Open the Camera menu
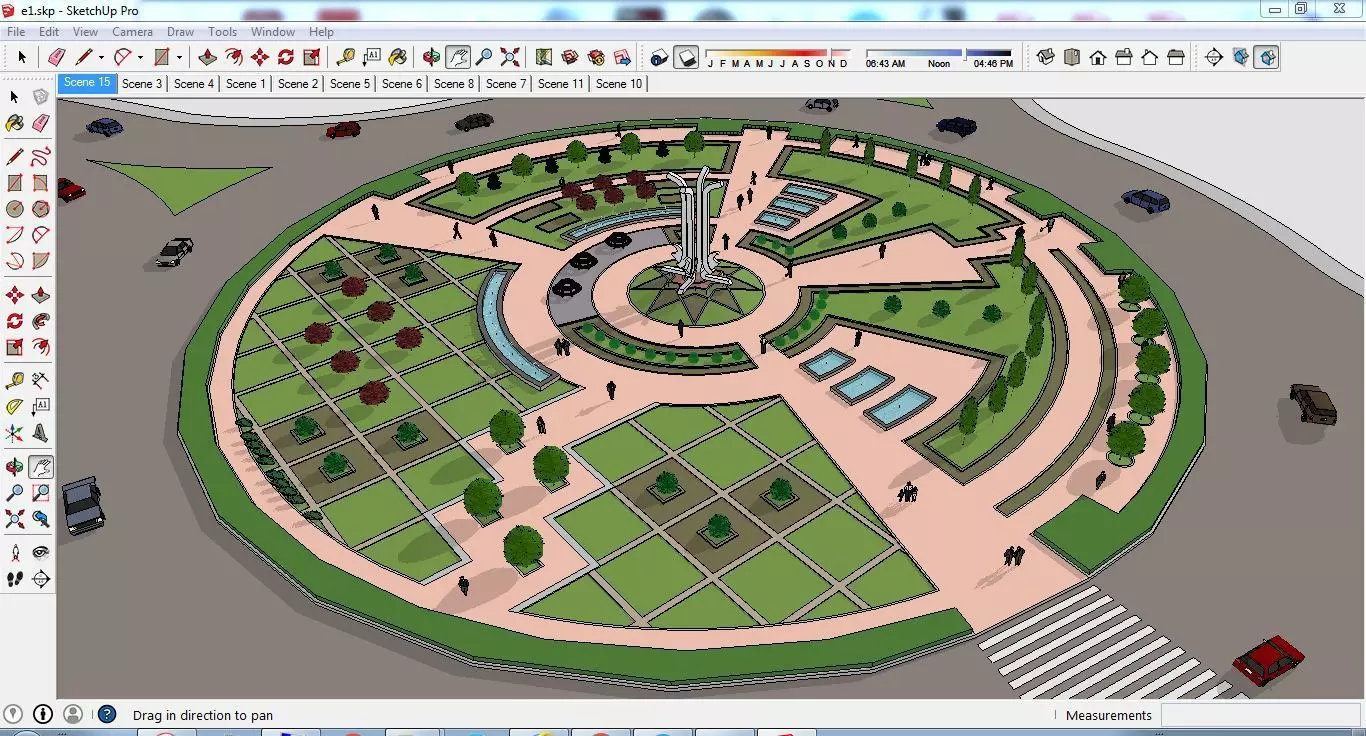This screenshot has height=736, width=1366. (x=132, y=32)
